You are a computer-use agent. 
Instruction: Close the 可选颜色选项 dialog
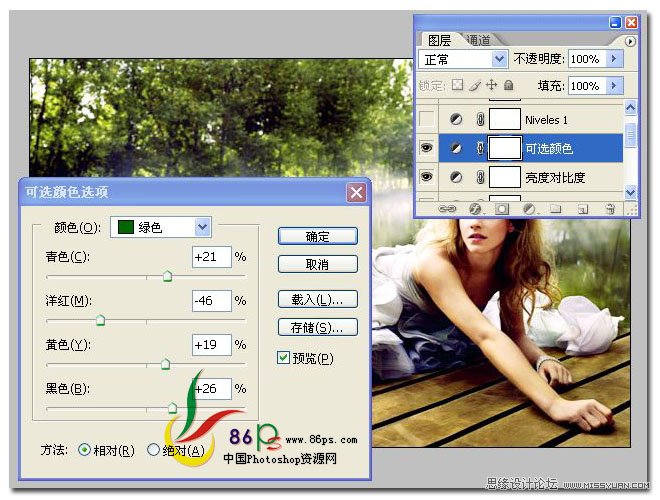(x=356, y=193)
